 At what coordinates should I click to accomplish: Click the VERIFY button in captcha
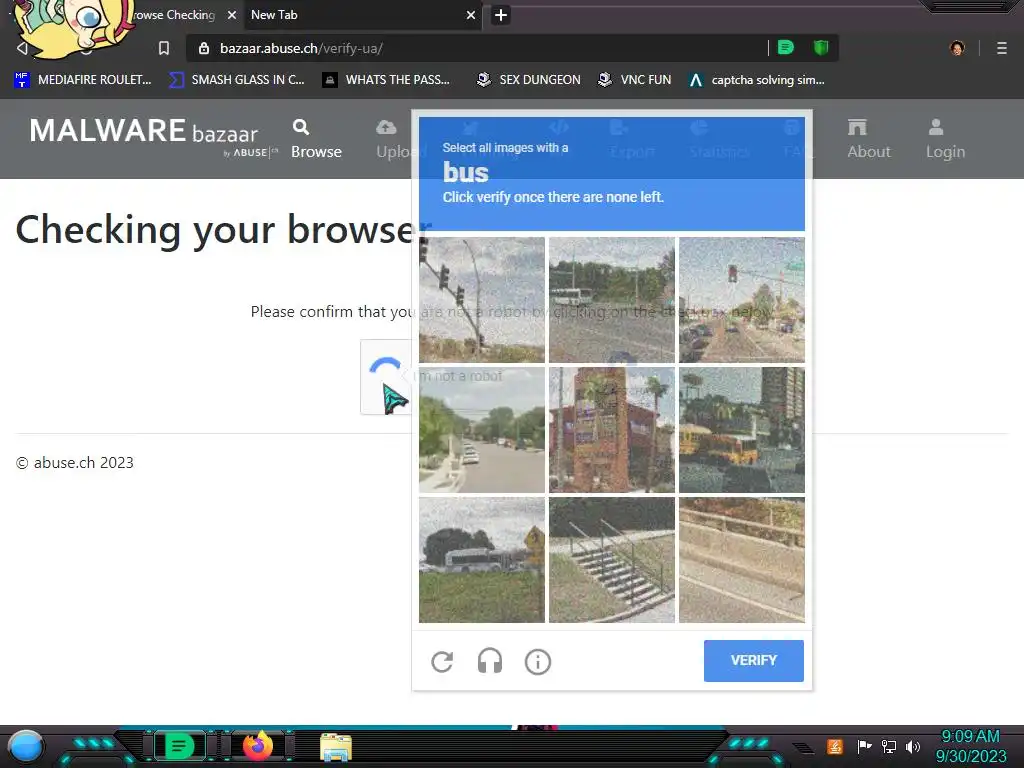tap(754, 660)
